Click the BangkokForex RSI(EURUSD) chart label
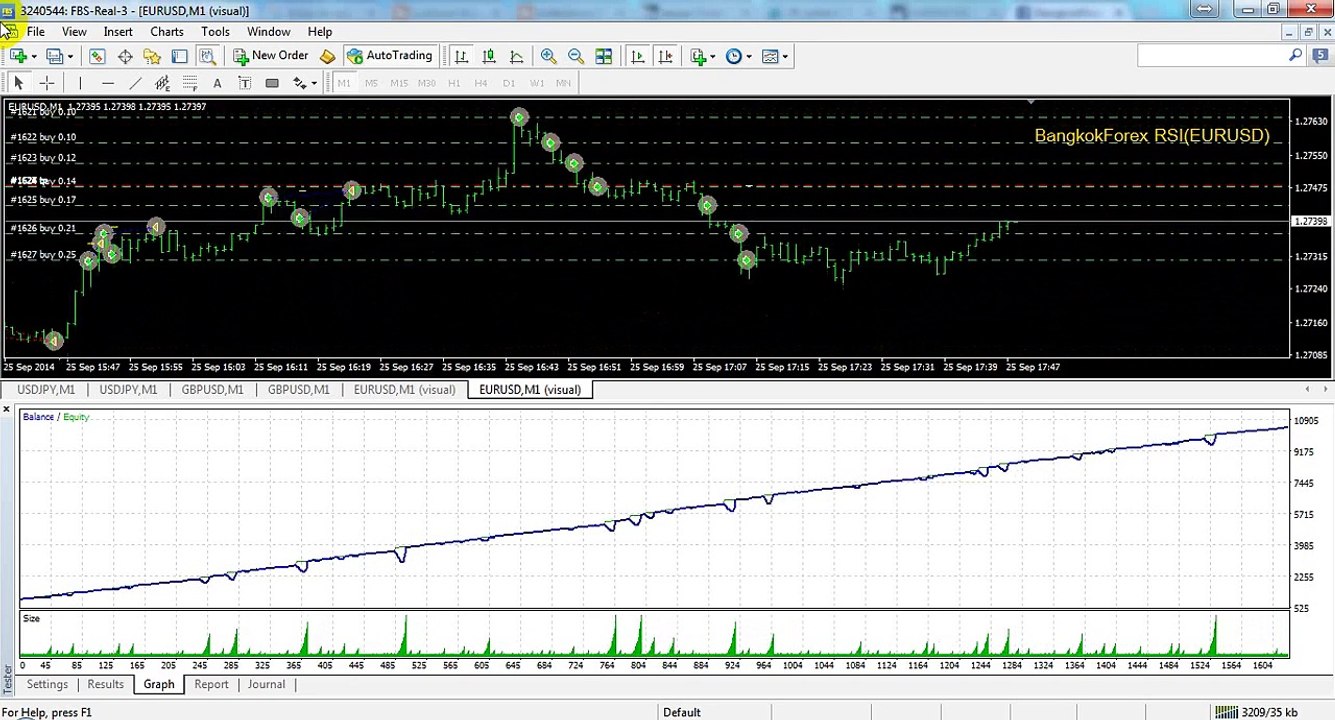This screenshot has height=720, width=1335. pyautogui.click(x=1151, y=136)
